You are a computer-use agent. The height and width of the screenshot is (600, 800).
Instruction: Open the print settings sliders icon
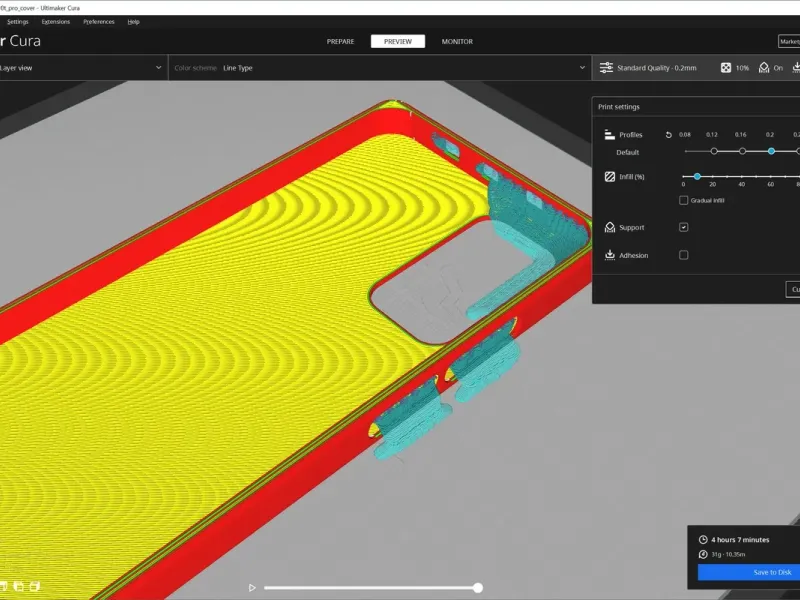[x=606, y=67]
